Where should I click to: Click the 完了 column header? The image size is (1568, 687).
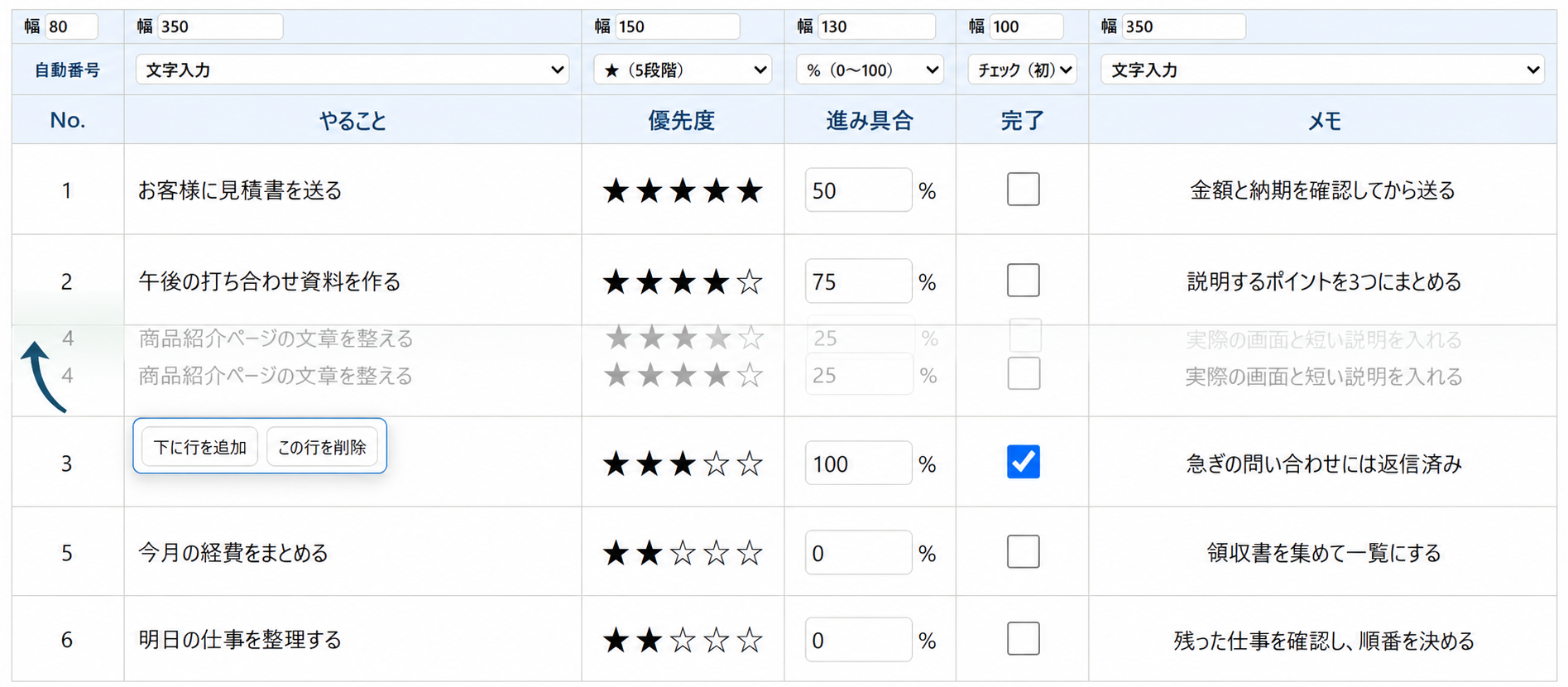point(1022,121)
